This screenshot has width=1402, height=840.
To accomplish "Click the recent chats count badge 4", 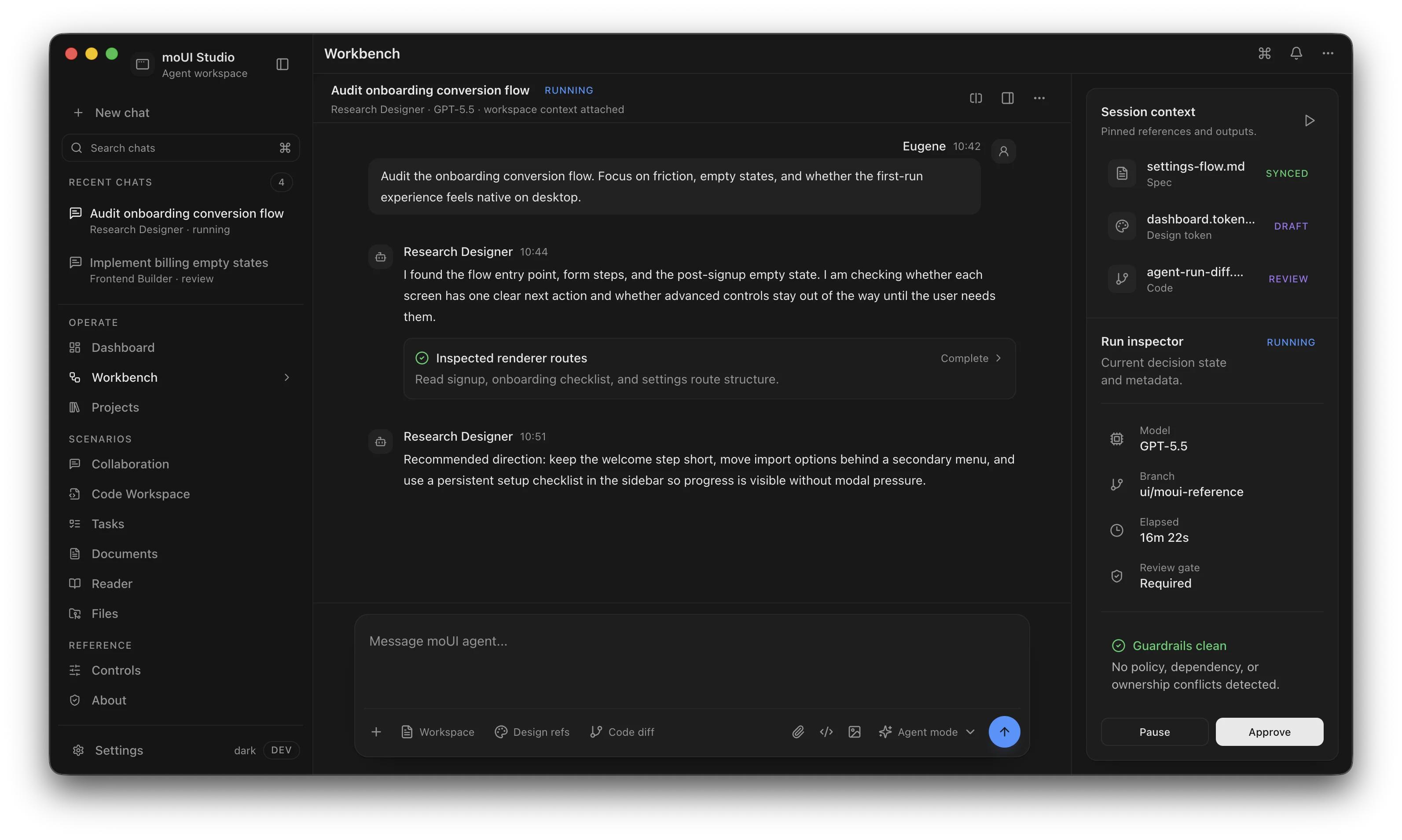I will (282, 182).
